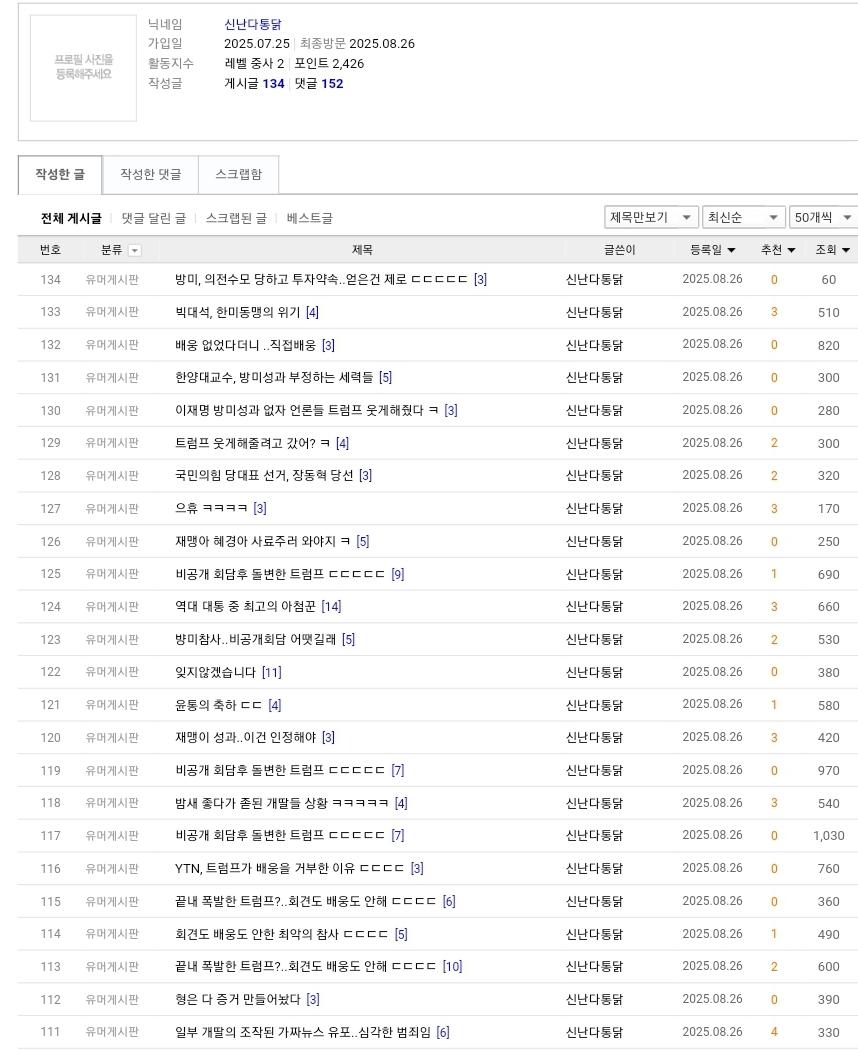Open the 최신순 sort order dropdown

tap(743, 216)
